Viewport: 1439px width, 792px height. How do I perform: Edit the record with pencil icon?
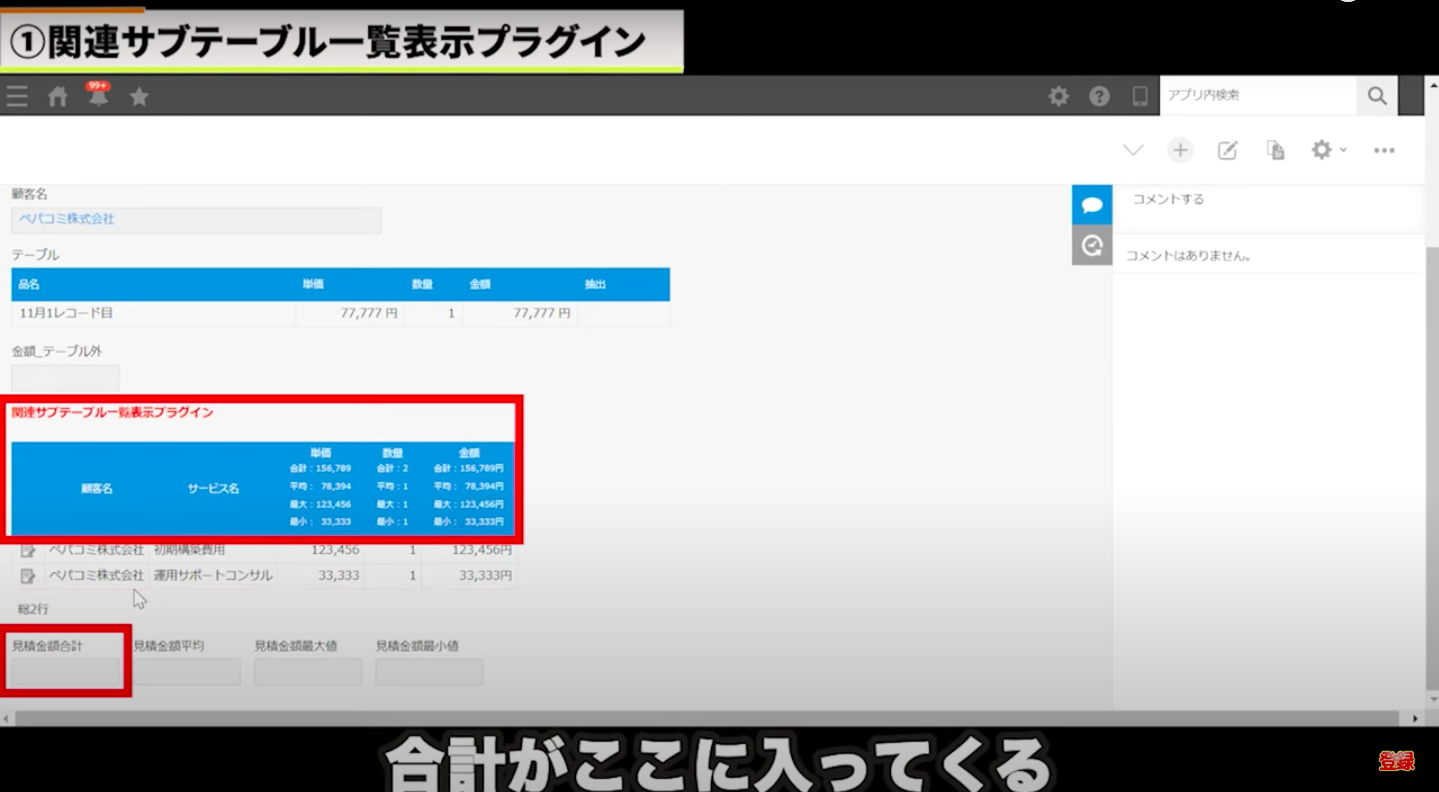pos(1227,150)
